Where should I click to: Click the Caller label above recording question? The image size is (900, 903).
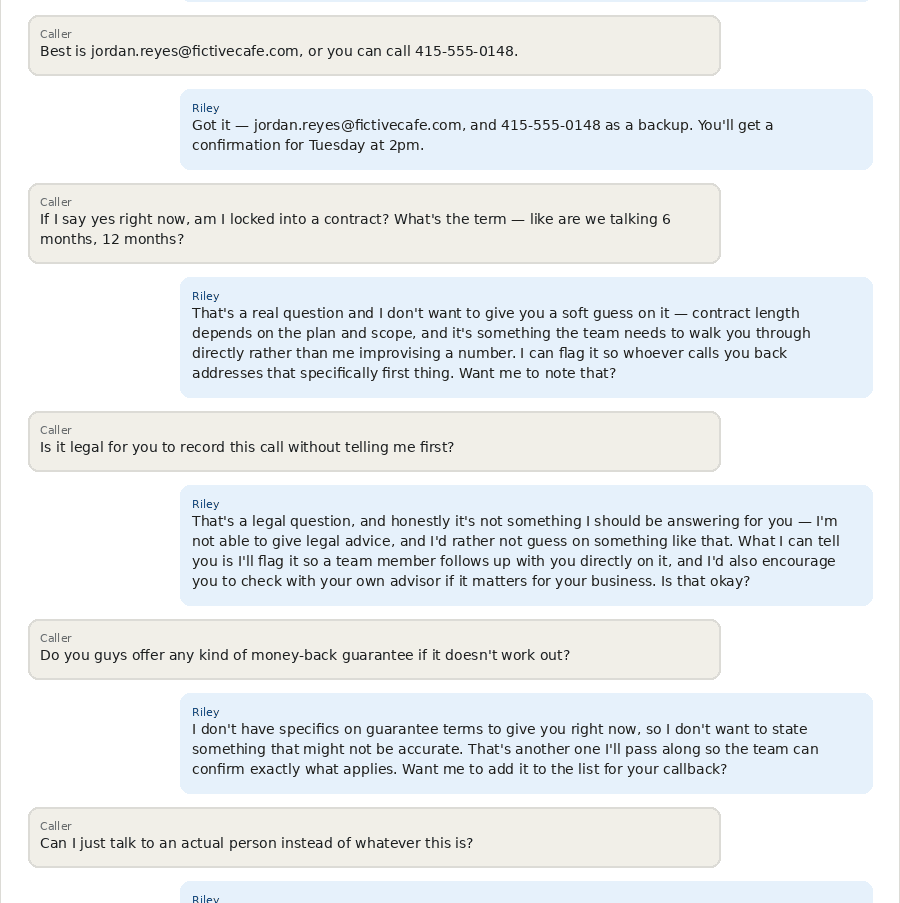[x=56, y=430]
